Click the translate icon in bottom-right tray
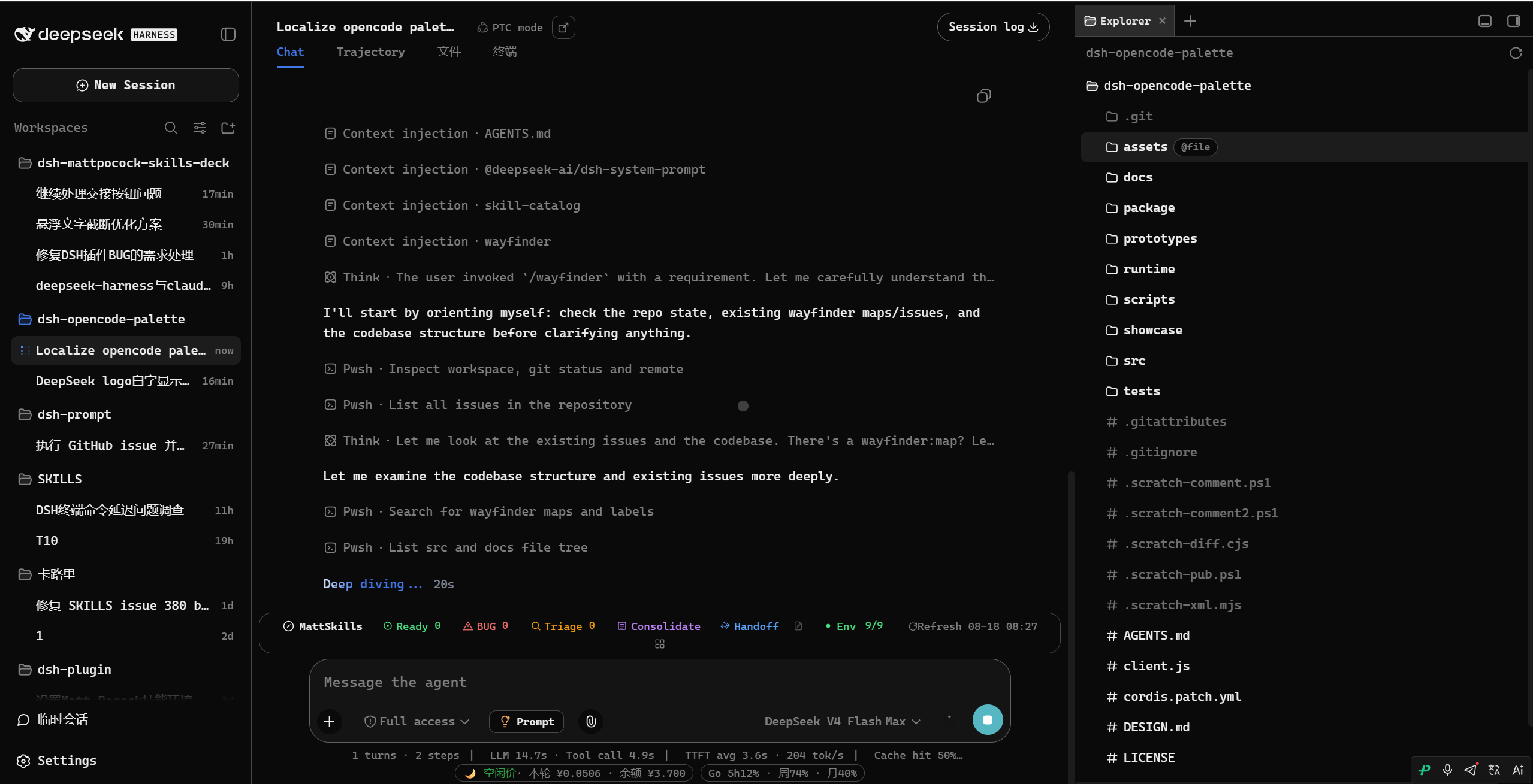The width and height of the screenshot is (1533, 784). pos(1494,770)
